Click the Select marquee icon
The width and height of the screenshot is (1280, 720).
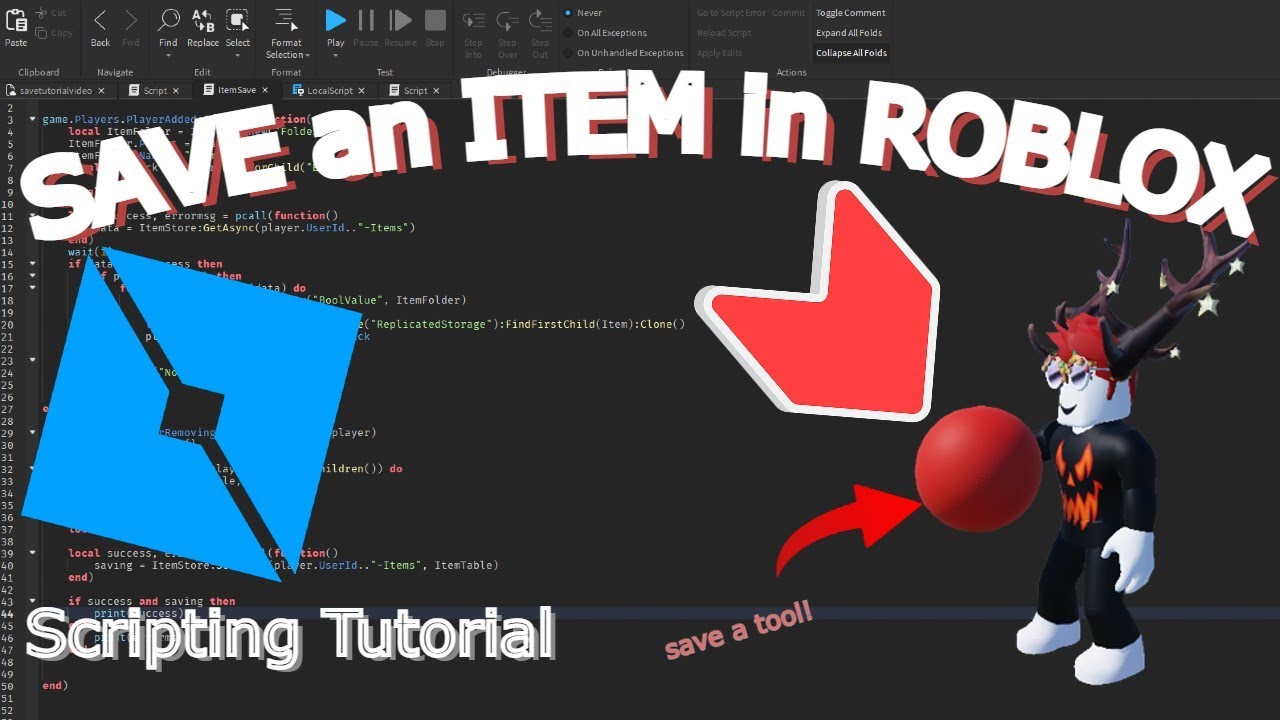[x=237, y=19]
